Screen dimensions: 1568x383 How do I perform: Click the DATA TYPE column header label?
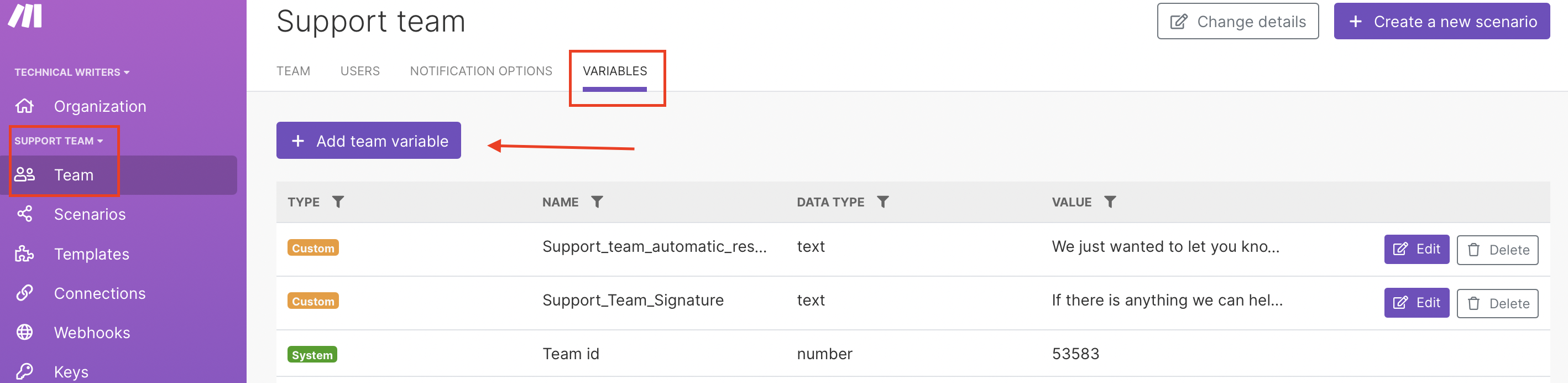click(x=830, y=202)
